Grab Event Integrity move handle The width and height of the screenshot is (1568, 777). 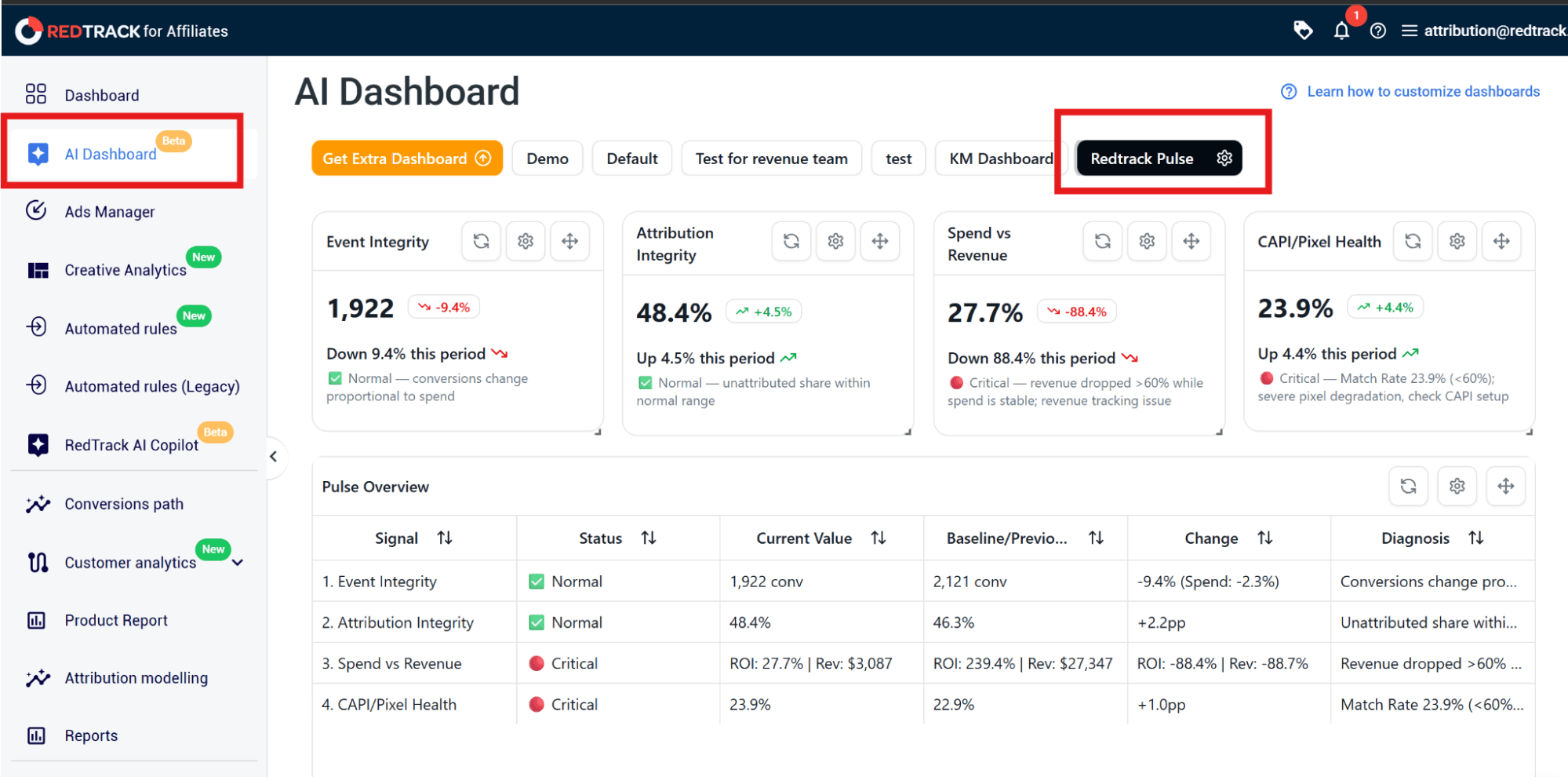(569, 241)
